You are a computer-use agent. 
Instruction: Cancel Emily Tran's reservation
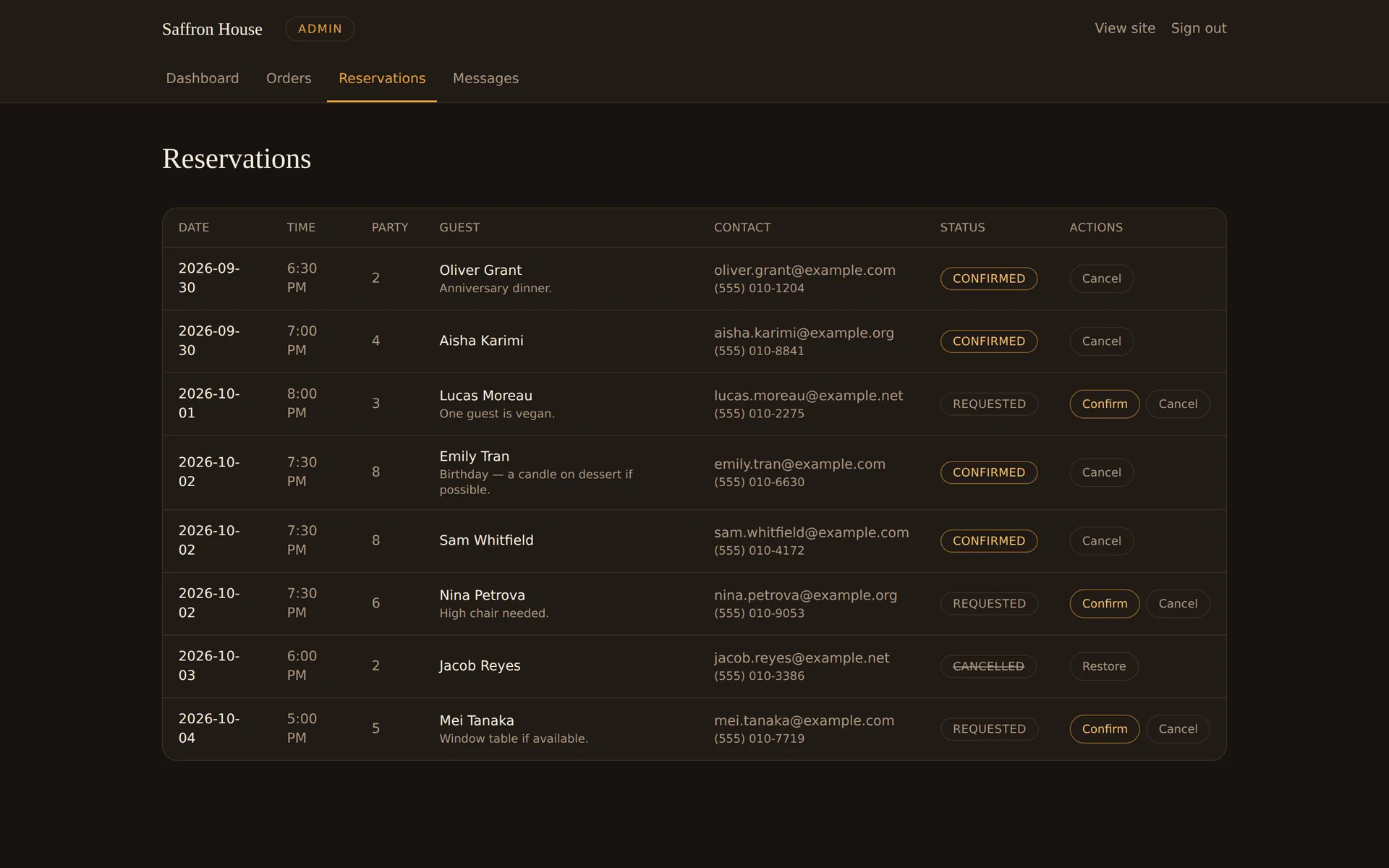[x=1101, y=472]
